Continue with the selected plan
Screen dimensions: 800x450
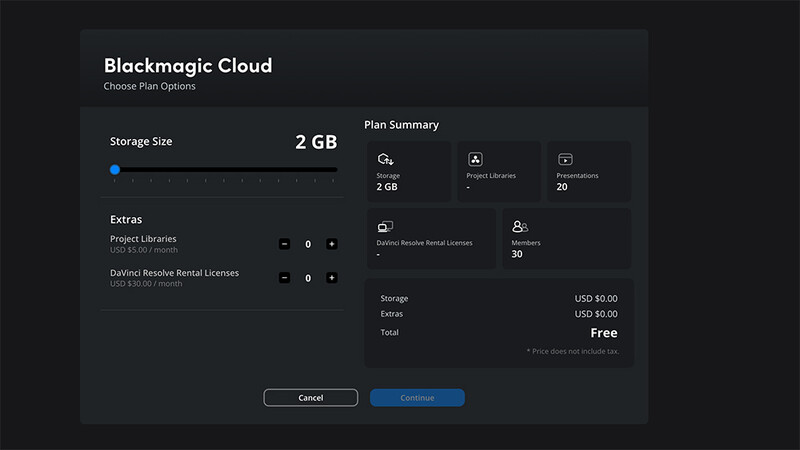[417, 397]
